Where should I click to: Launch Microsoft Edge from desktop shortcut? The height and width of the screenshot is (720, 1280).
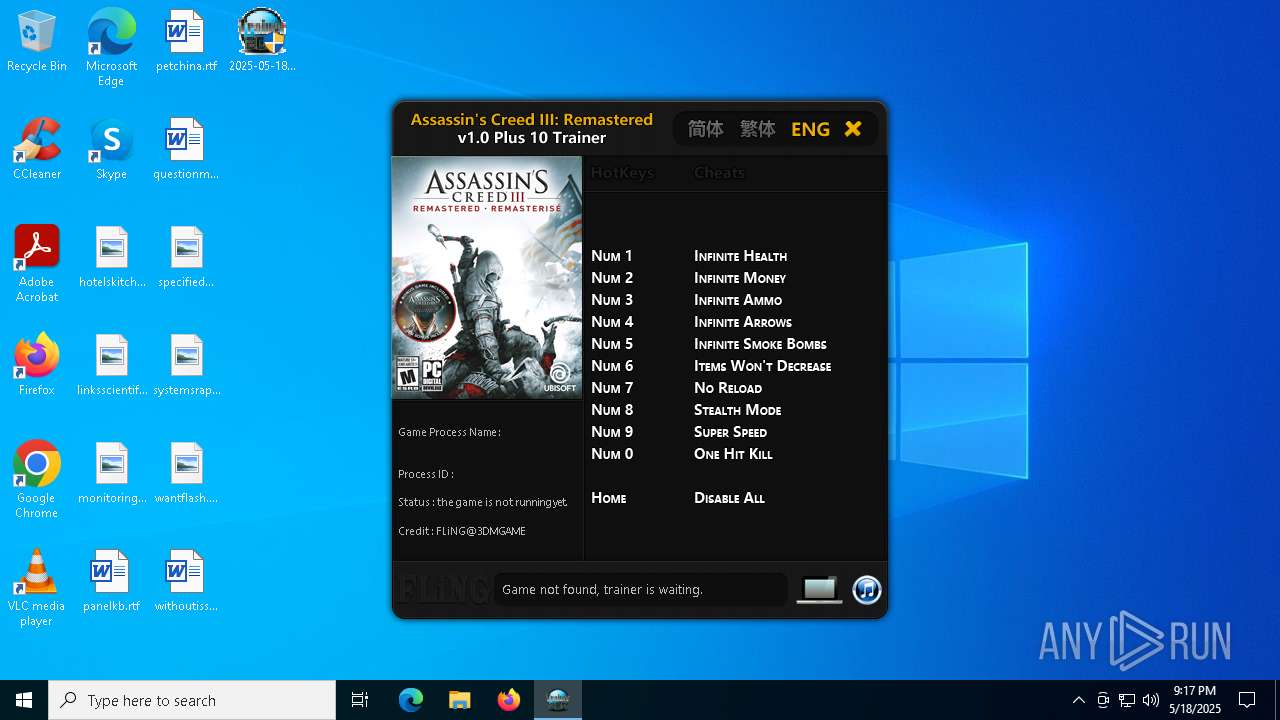pyautogui.click(x=111, y=48)
